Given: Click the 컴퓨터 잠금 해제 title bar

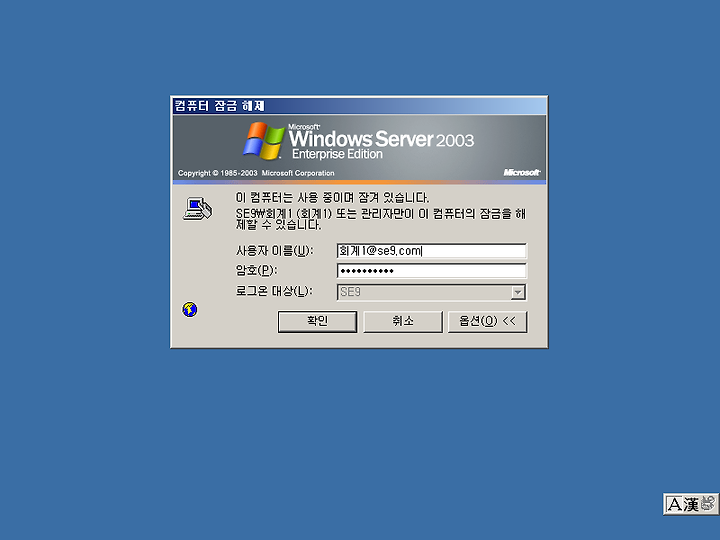Looking at the screenshot, I should (359, 106).
